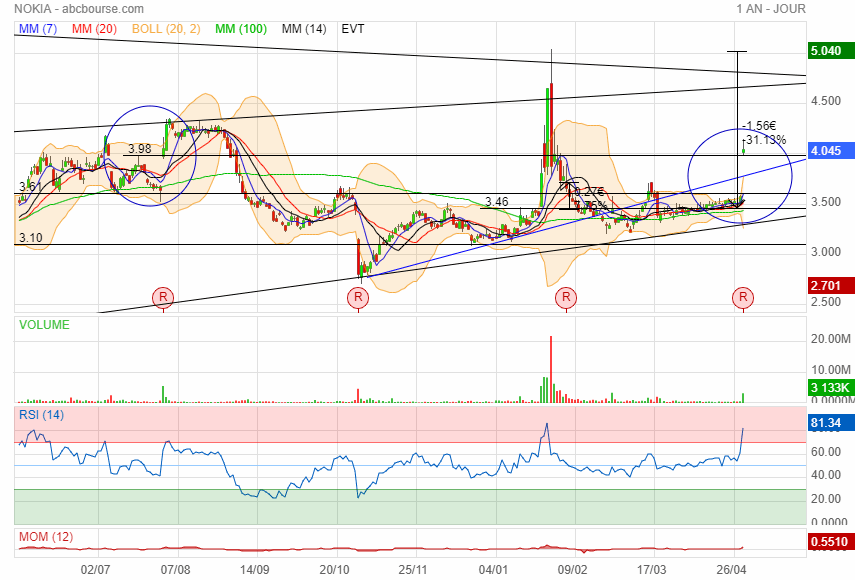Click the 60.00 RSI axis value

826,452
